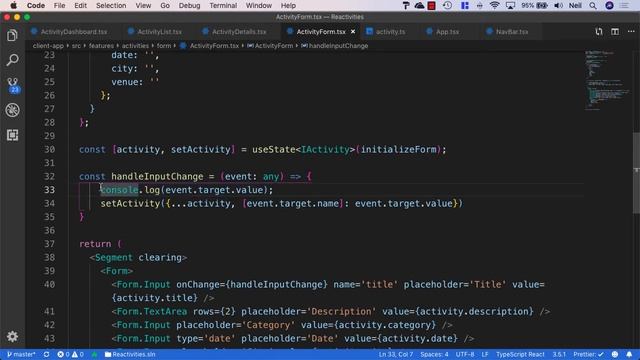Click form in breadcrumb path
Viewport: 640px width, 360px height.
(164, 46)
